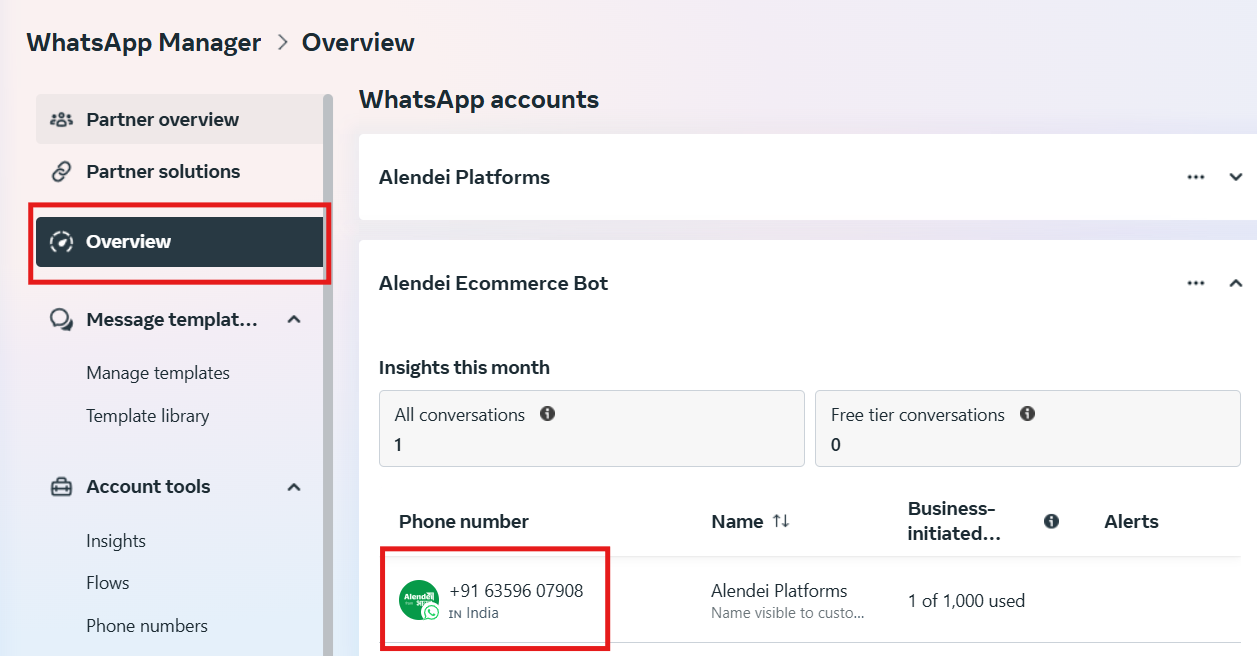Click the Phone number column header
The image size is (1257, 656).
(464, 521)
